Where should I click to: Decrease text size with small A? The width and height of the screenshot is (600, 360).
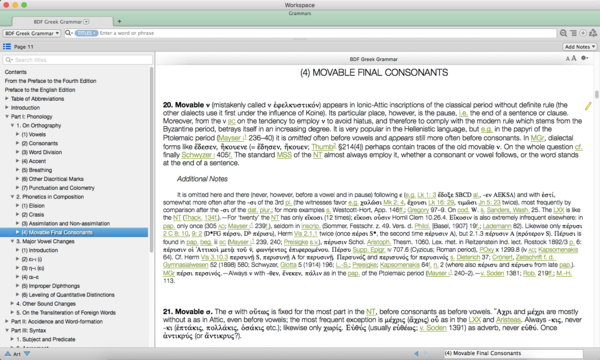pos(567,59)
